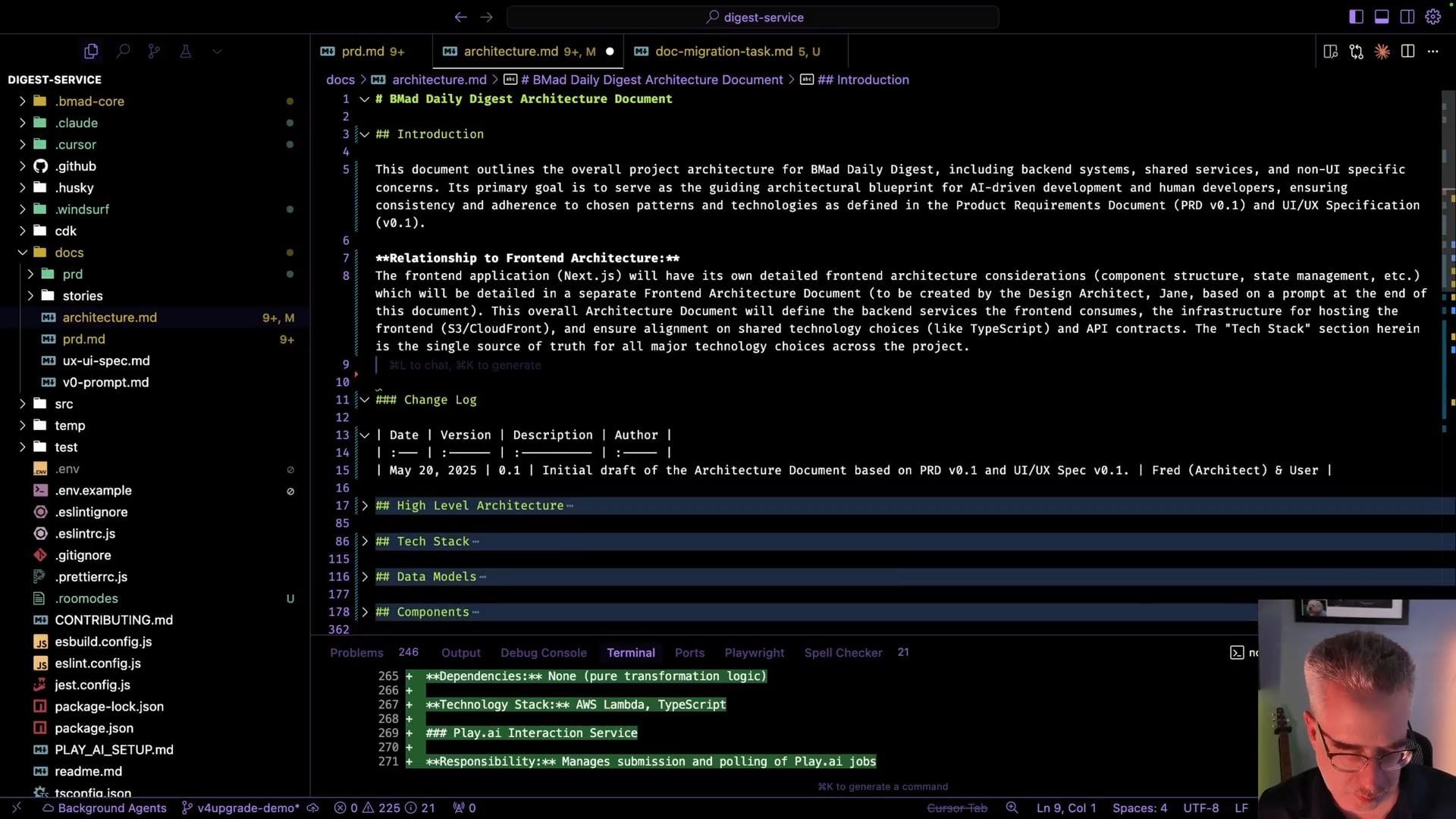Image resolution: width=1456 pixels, height=819 pixels.
Task: Toggle the bottom panel visibility
Action: pos(1382,17)
